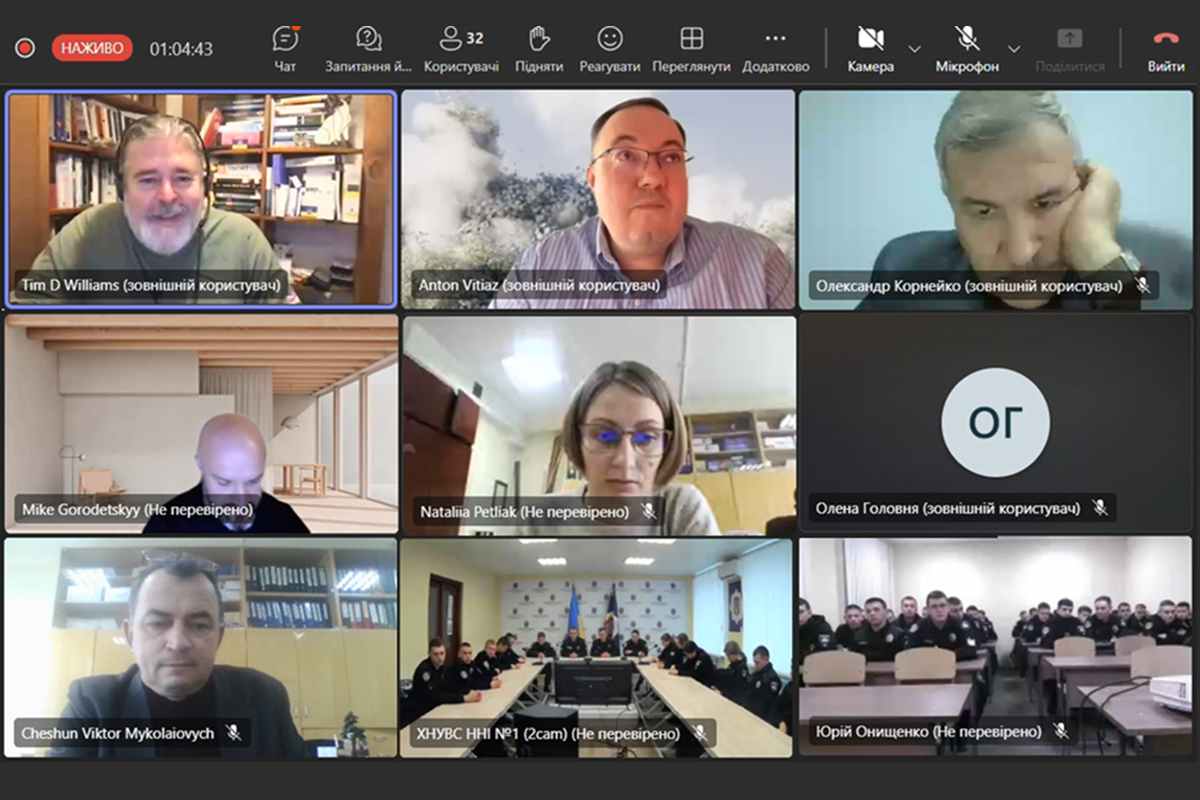1200x800 pixels.
Task: Click the НАЖИВО live badge
Action: click(92, 48)
